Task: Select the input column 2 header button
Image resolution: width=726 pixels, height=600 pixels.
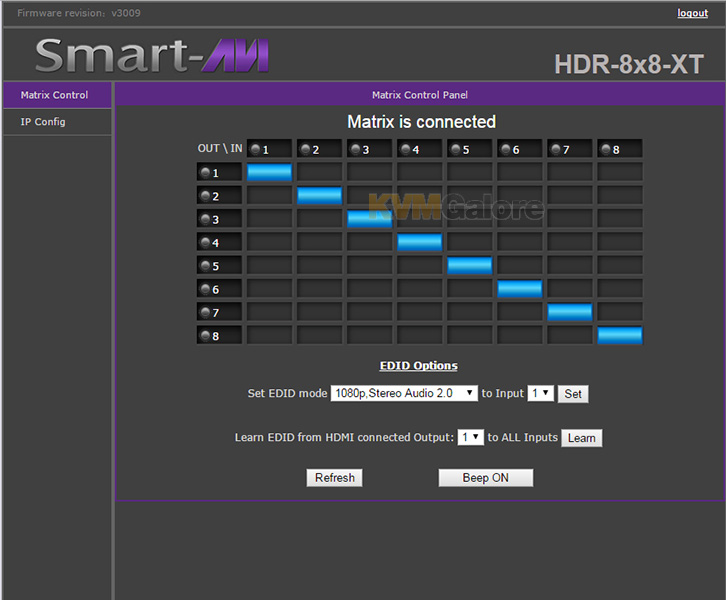Action: coord(319,149)
